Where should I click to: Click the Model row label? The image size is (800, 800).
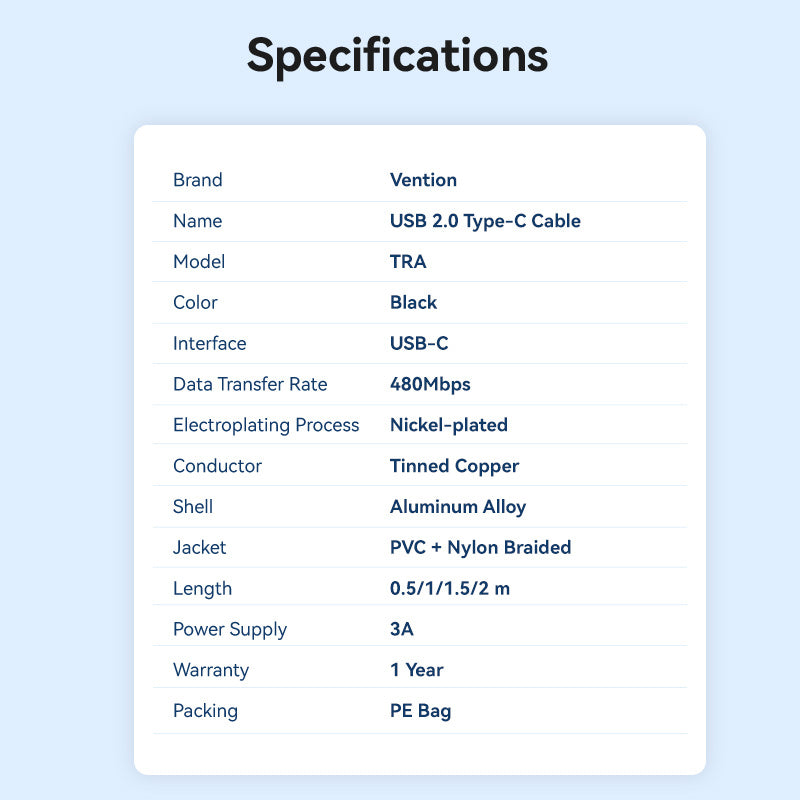point(199,262)
